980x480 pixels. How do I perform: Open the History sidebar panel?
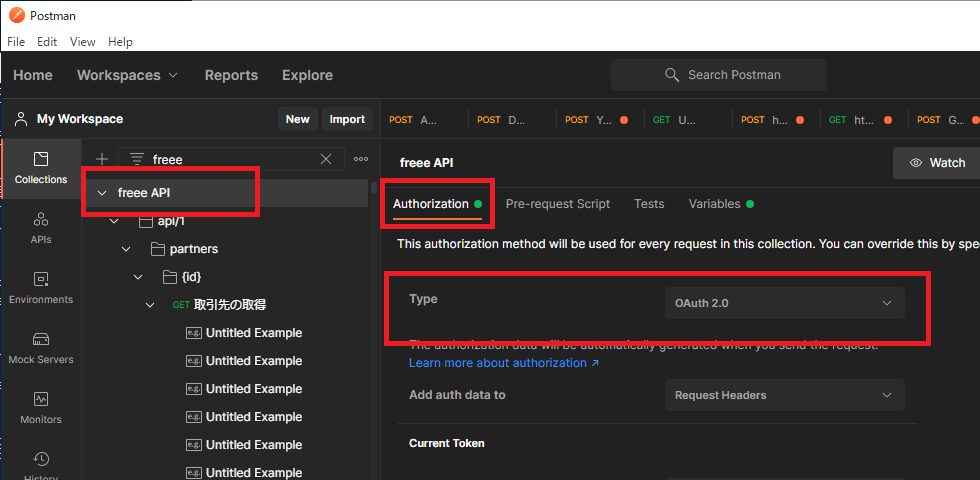point(41,466)
